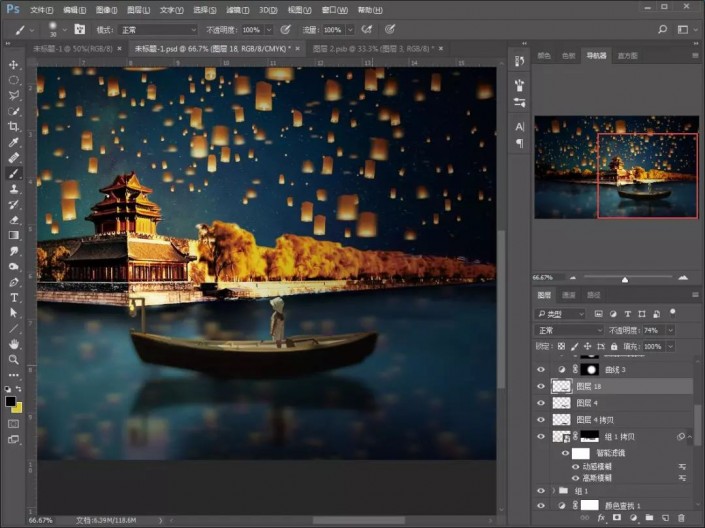Lock all layer properties

coord(614,346)
